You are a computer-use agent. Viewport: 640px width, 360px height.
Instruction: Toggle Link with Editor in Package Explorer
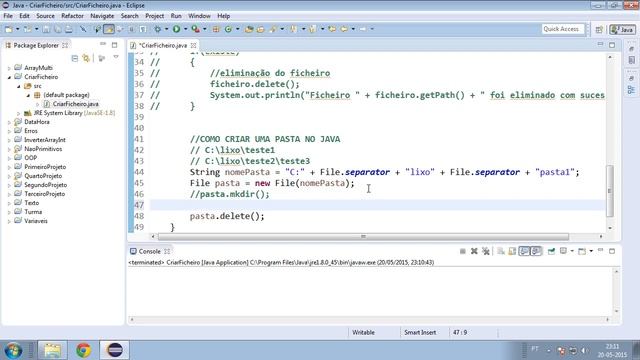86,58
